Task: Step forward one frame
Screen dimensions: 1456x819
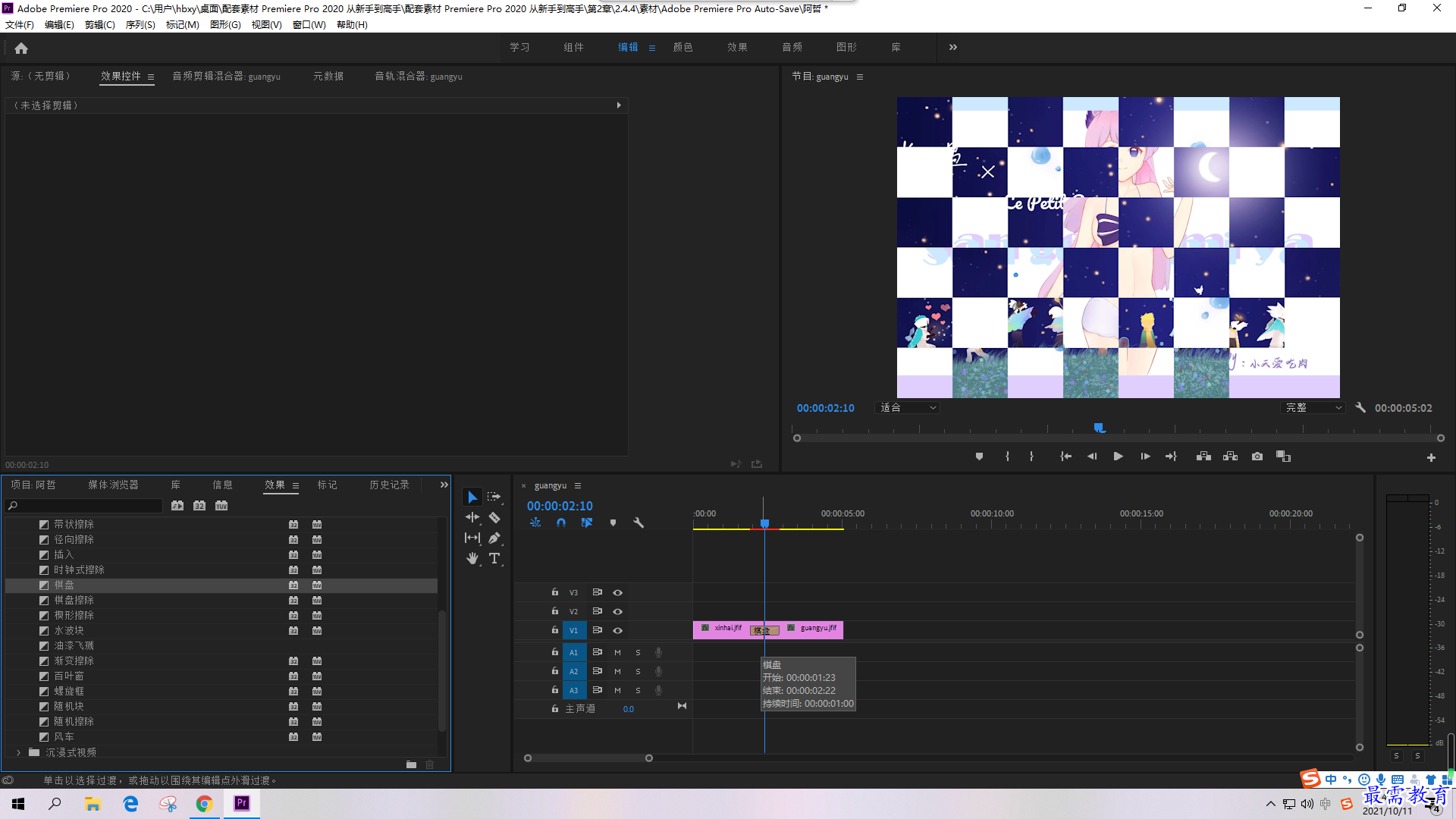Action: point(1145,457)
